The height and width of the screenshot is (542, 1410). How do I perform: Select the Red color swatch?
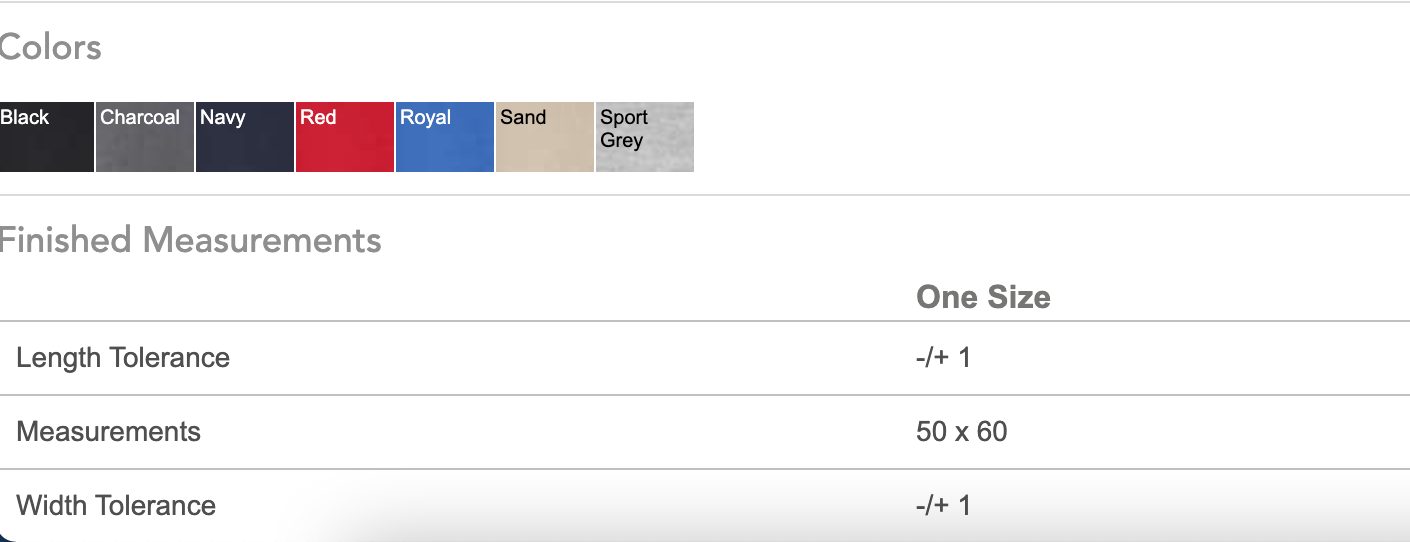[345, 137]
